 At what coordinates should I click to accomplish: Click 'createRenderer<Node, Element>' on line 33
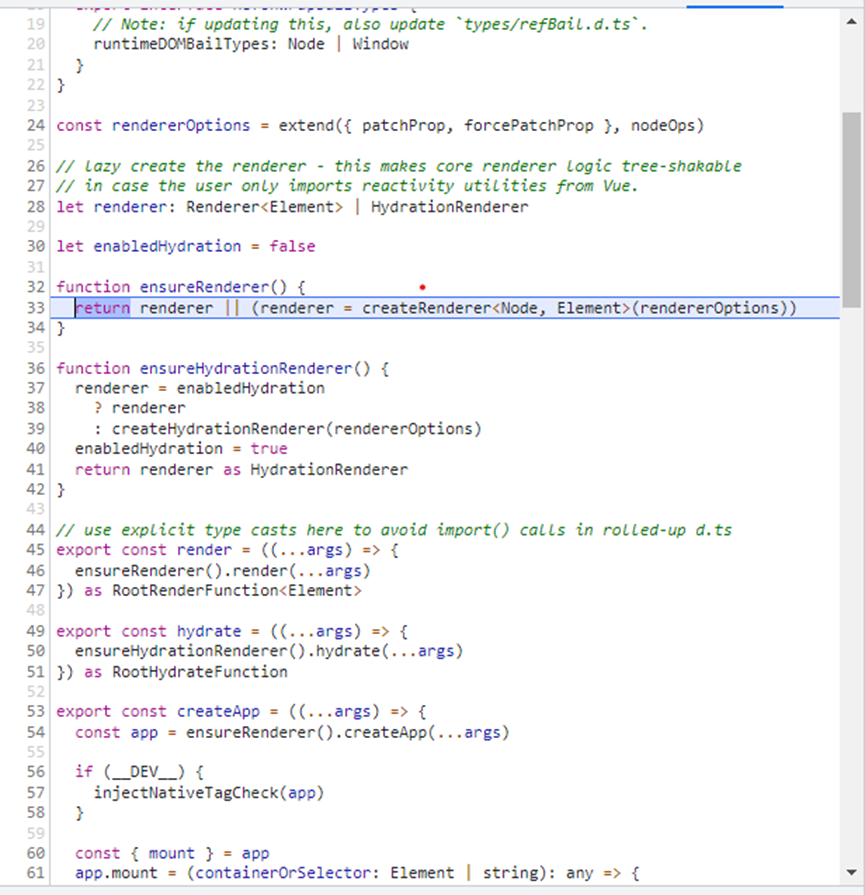point(496,308)
